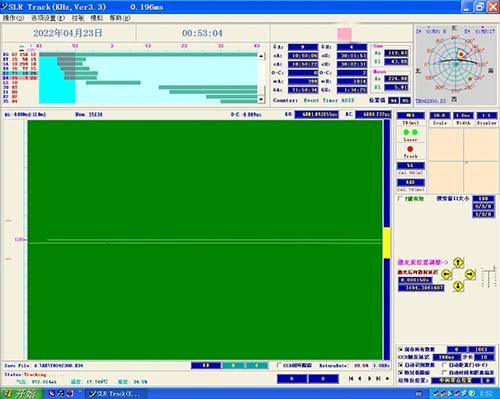Open the 操作 menu
The image size is (500, 399).
(x=13, y=18)
